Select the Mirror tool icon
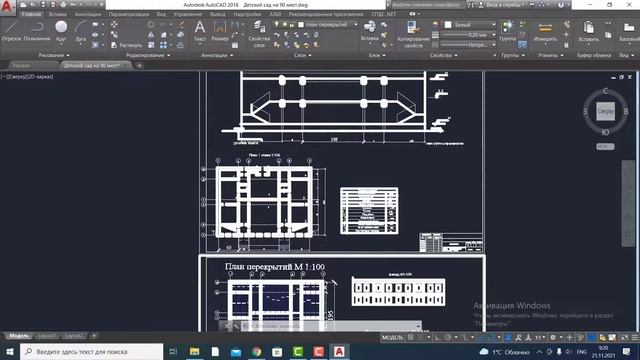This screenshot has height=360, width=640. coord(151,35)
